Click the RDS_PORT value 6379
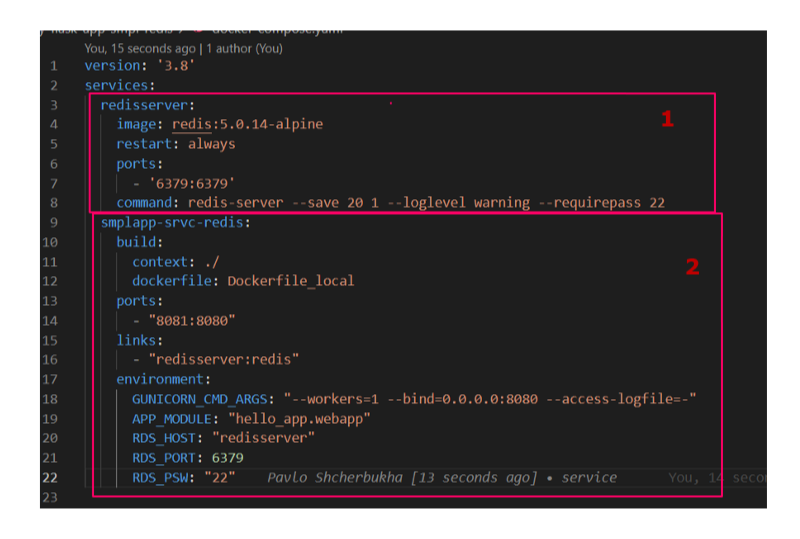The width and height of the screenshot is (800, 539). tap(225, 457)
